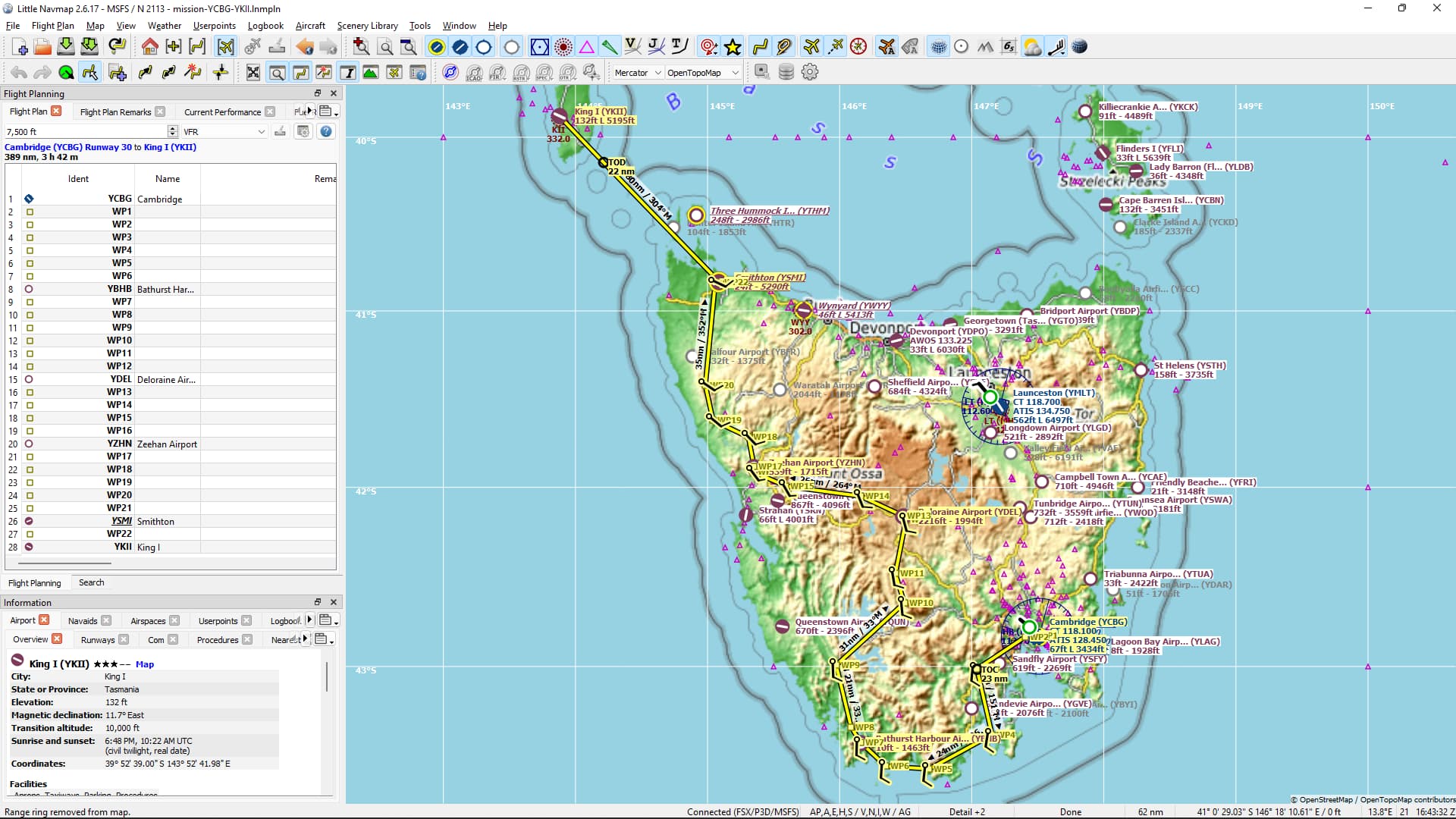Image resolution: width=1456 pixels, height=819 pixels.
Task: Toggle the map grid overlay
Action: point(939,47)
